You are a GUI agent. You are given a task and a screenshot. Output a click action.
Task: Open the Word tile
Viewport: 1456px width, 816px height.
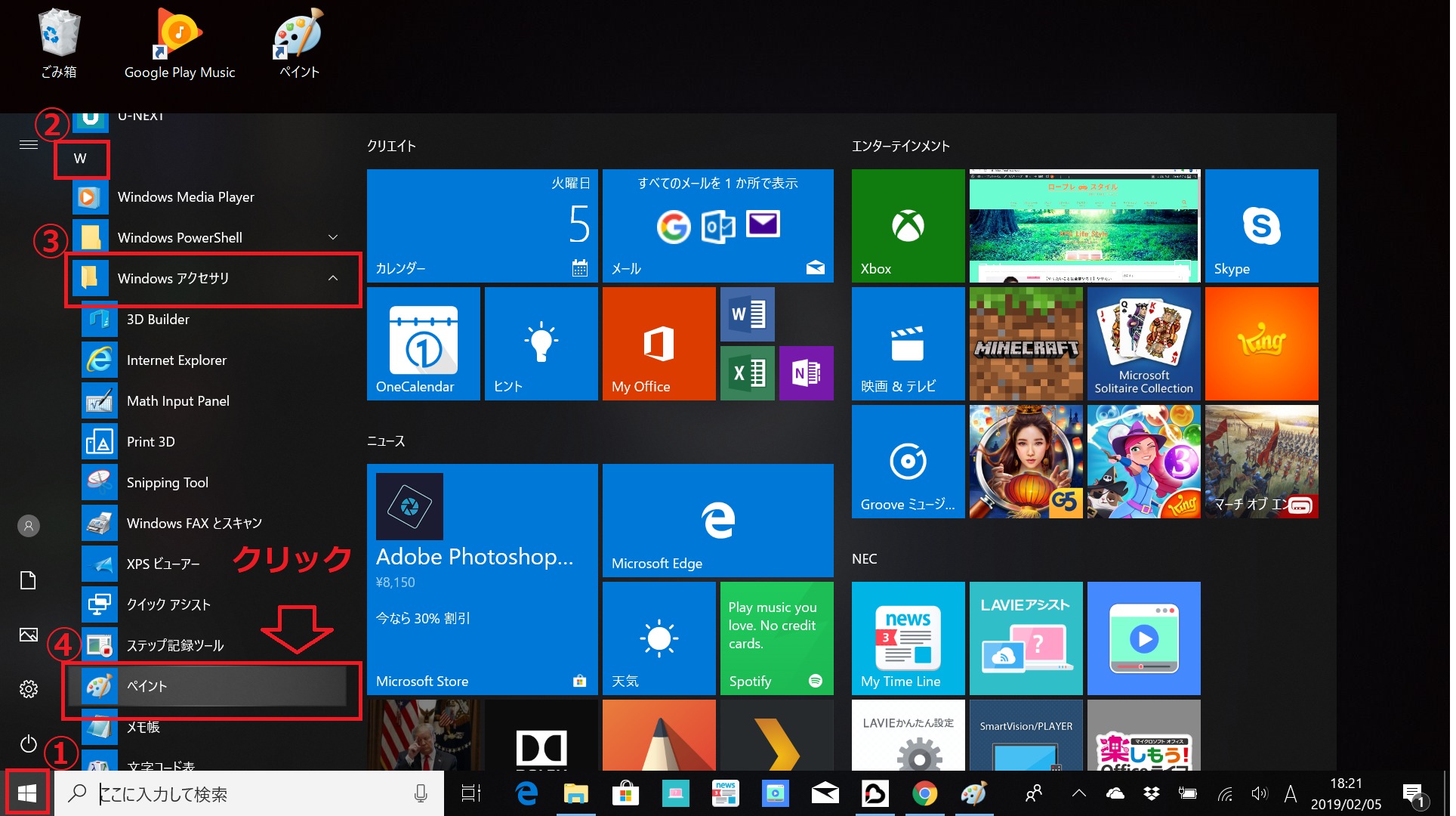click(x=748, y=314)
